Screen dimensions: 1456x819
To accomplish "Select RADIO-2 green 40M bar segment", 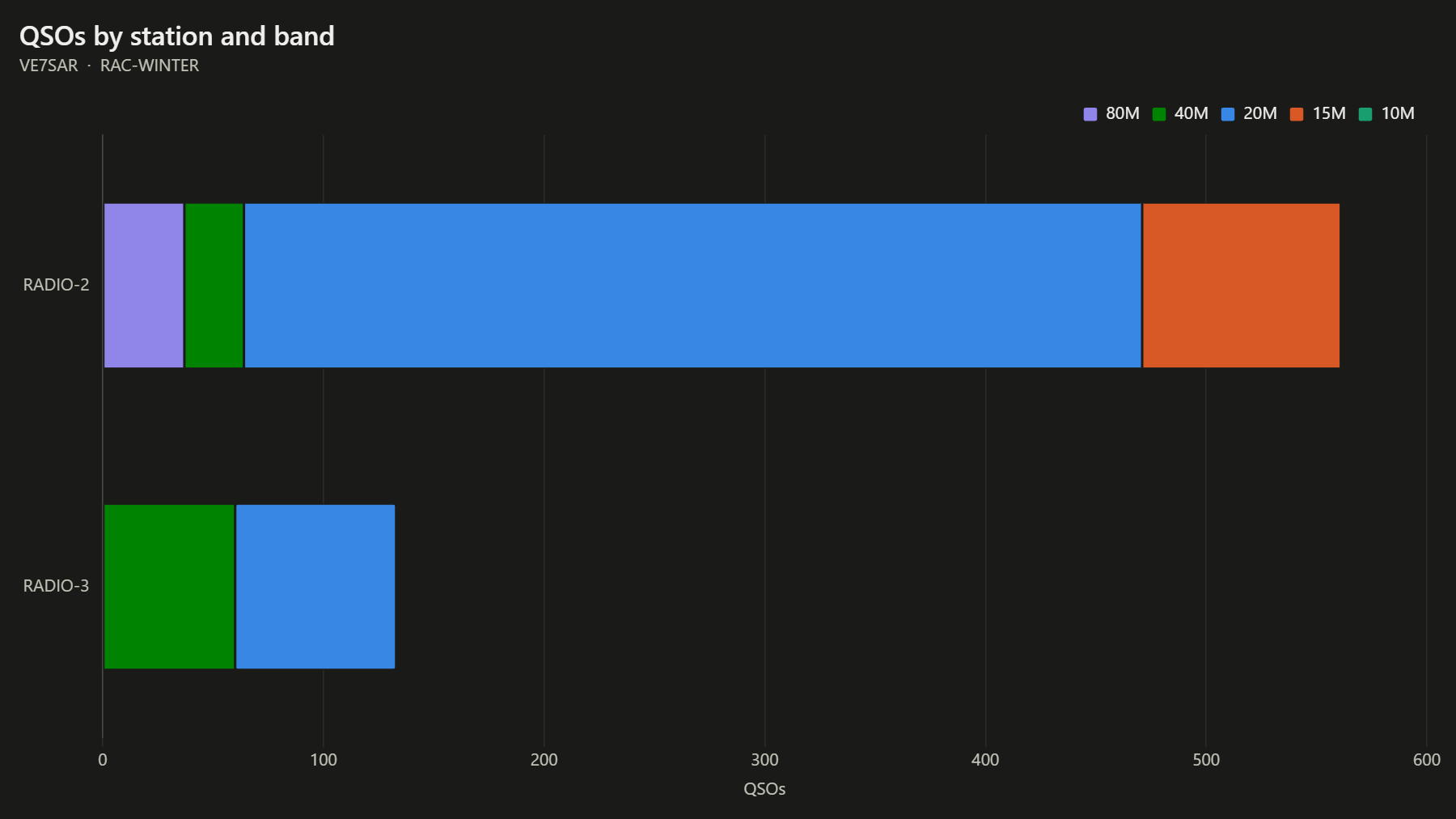I will click(x=214, y=286).
